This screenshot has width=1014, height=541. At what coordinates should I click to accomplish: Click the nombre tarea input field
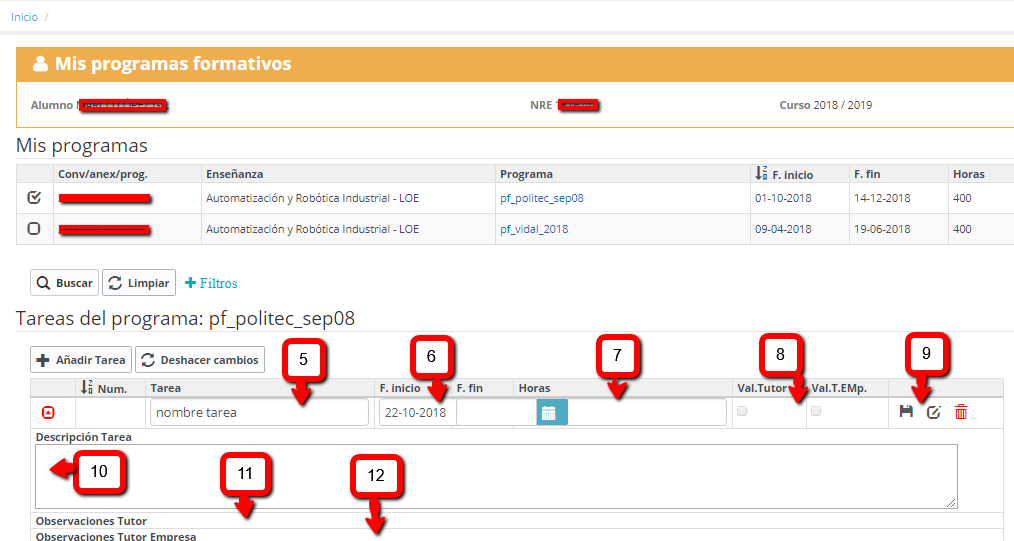pos(258,412)
